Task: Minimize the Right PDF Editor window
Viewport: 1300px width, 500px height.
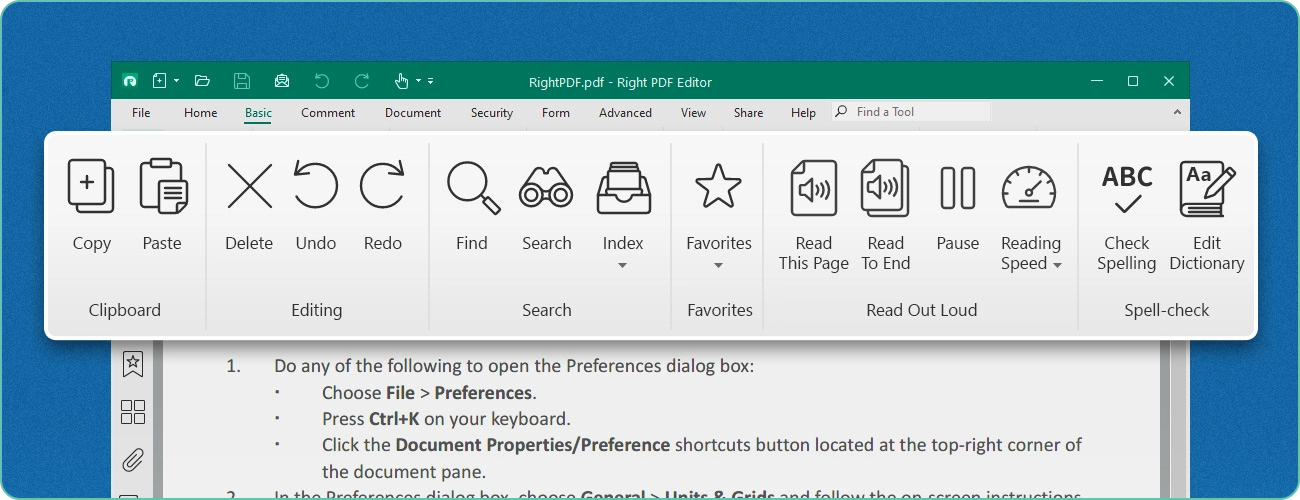Action: coord(1097,81)
